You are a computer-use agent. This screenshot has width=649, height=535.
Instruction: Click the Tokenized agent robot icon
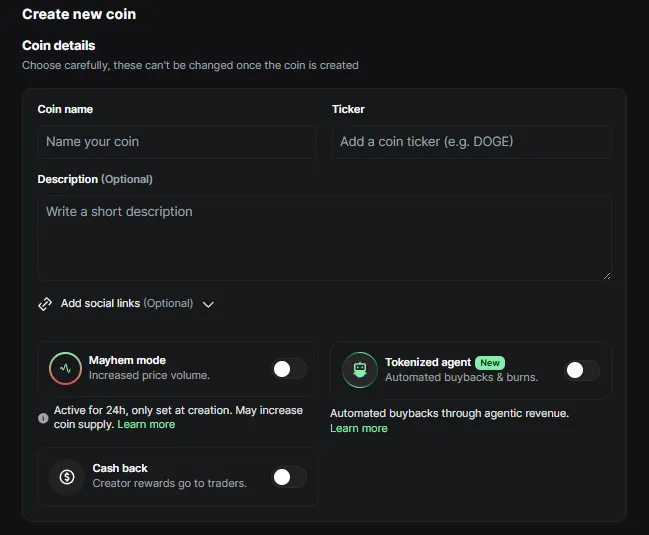(x=360, y=370)
